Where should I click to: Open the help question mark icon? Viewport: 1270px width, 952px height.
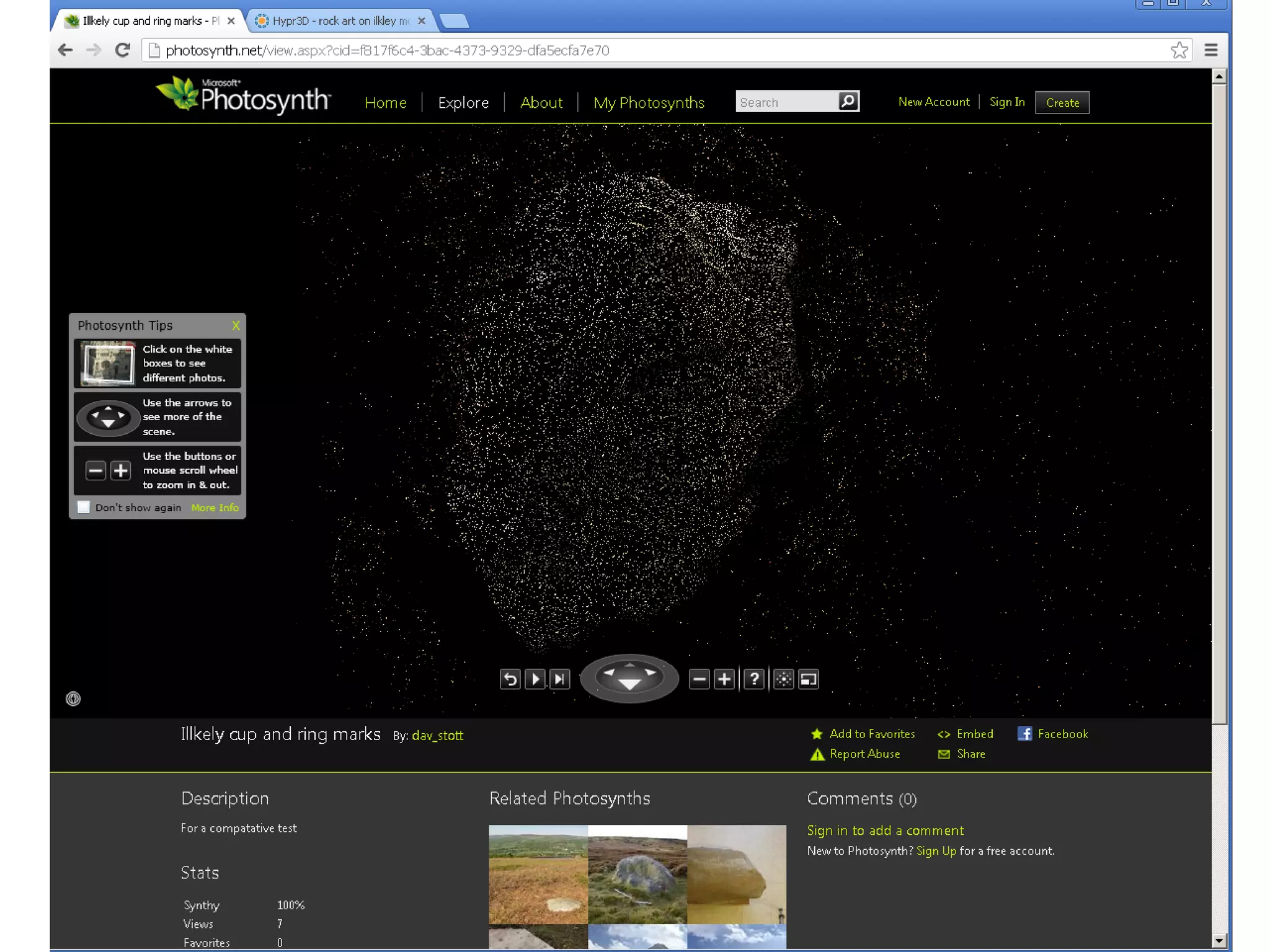tap(753, 679)
